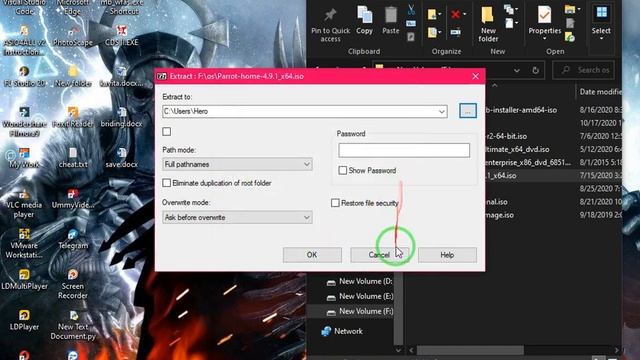Click the Password input field
The width and height of the screenshot is (640, 360).
[x=404, y=150]
